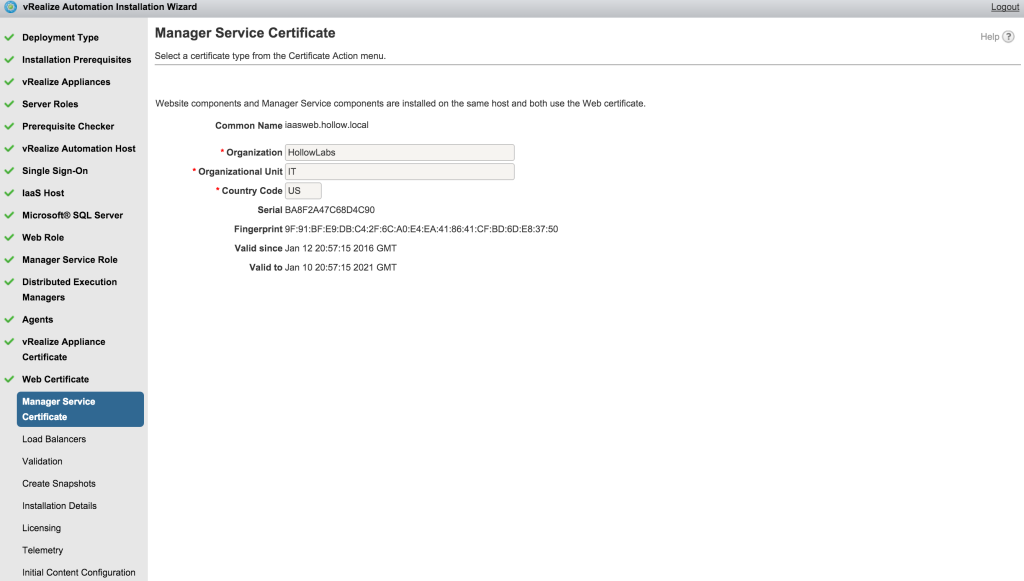Log out using the Logout link
Image resolution: width=1024 pixels, height=581 pixels.
[1004, 7]
